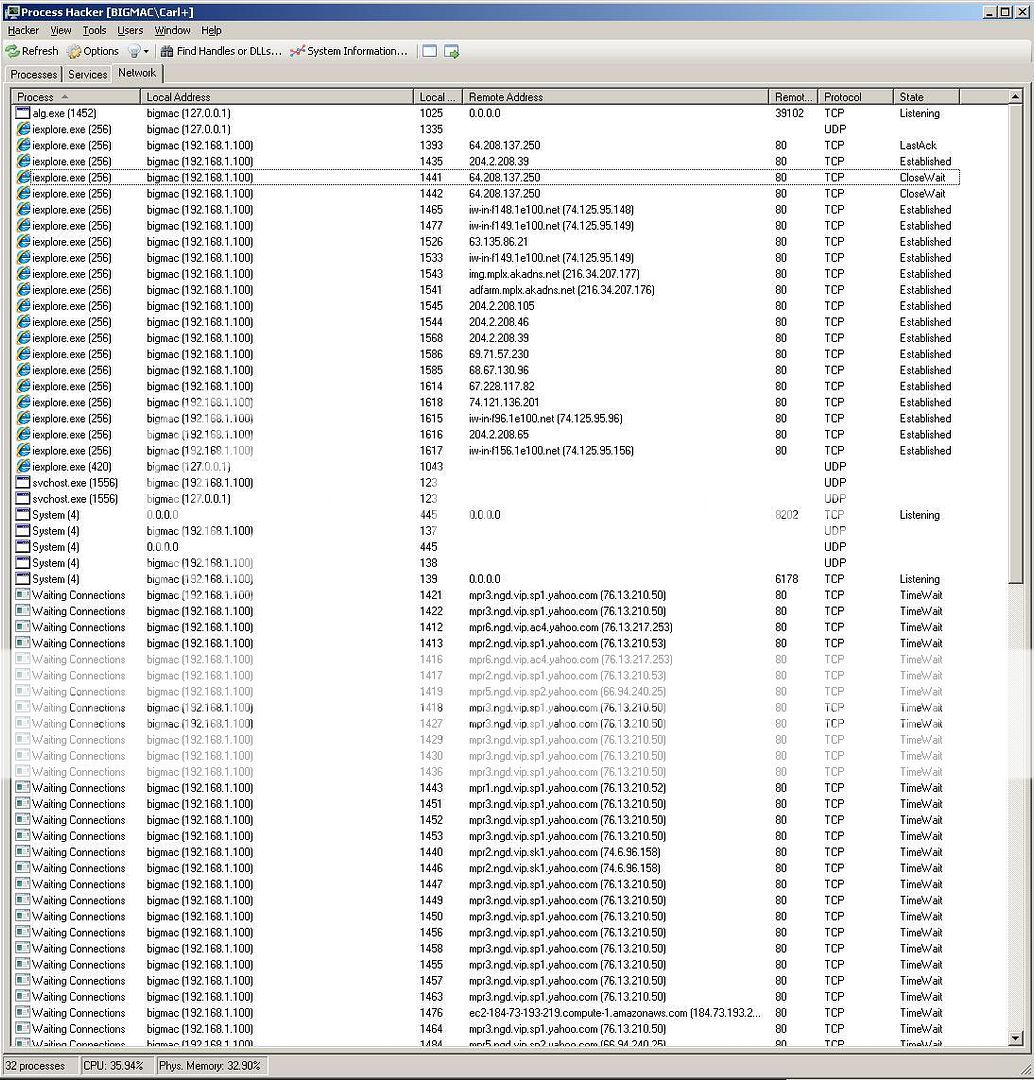Click Waiting Connections icon on port 1463 row

pos(23,997)
